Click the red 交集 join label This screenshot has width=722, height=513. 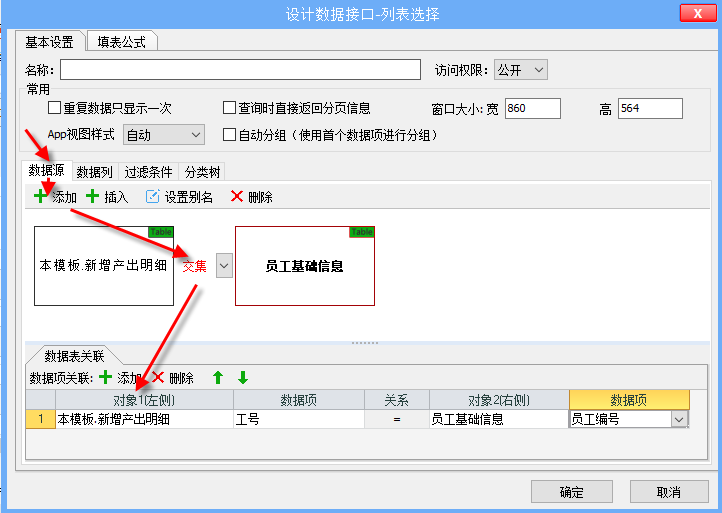tap(194, 266)
